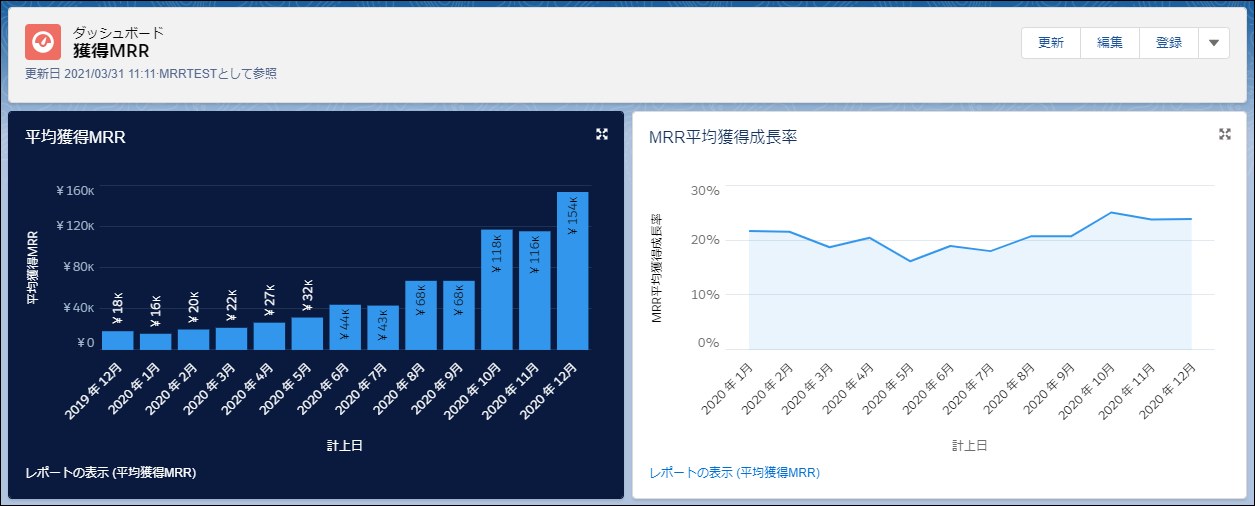1255x506 pixels.
Task: Click the 計上日 axis title under line chart
Action: (x=970, y=445)
